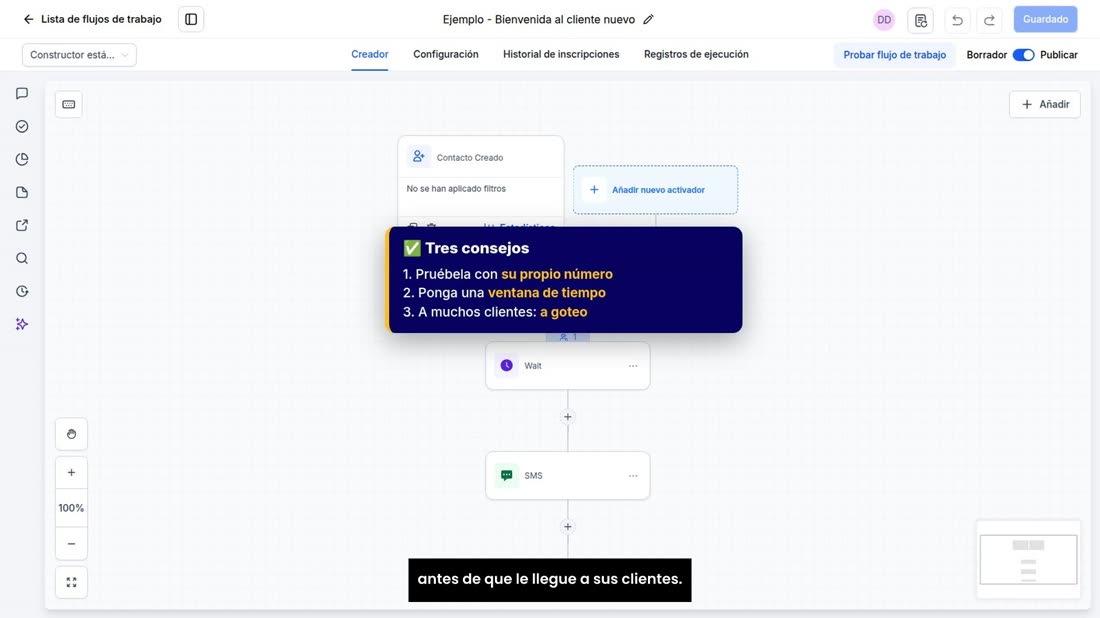
Task: Zoom in the canvas
Action: [72, 473]
